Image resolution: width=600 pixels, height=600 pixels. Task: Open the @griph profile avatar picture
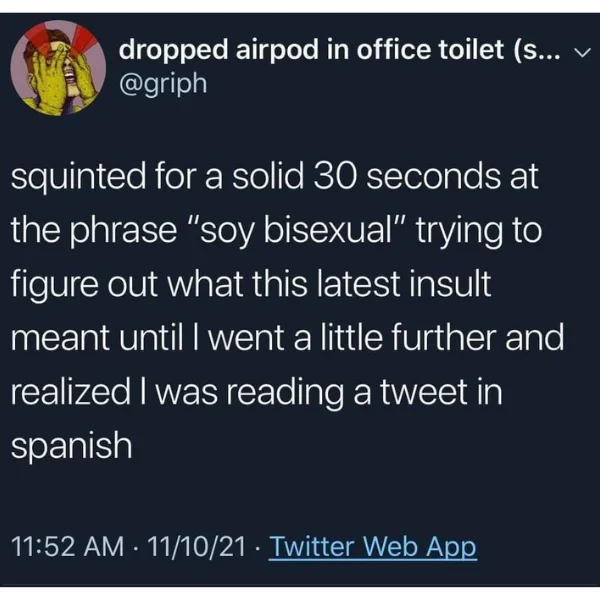[x=58, y=68]
